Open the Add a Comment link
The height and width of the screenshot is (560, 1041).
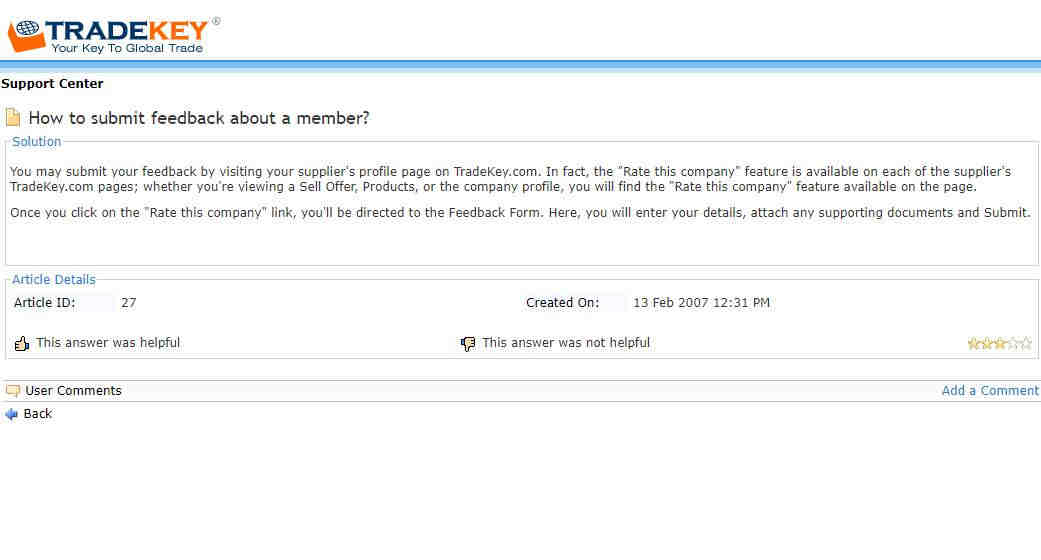(x=990, y=391)
